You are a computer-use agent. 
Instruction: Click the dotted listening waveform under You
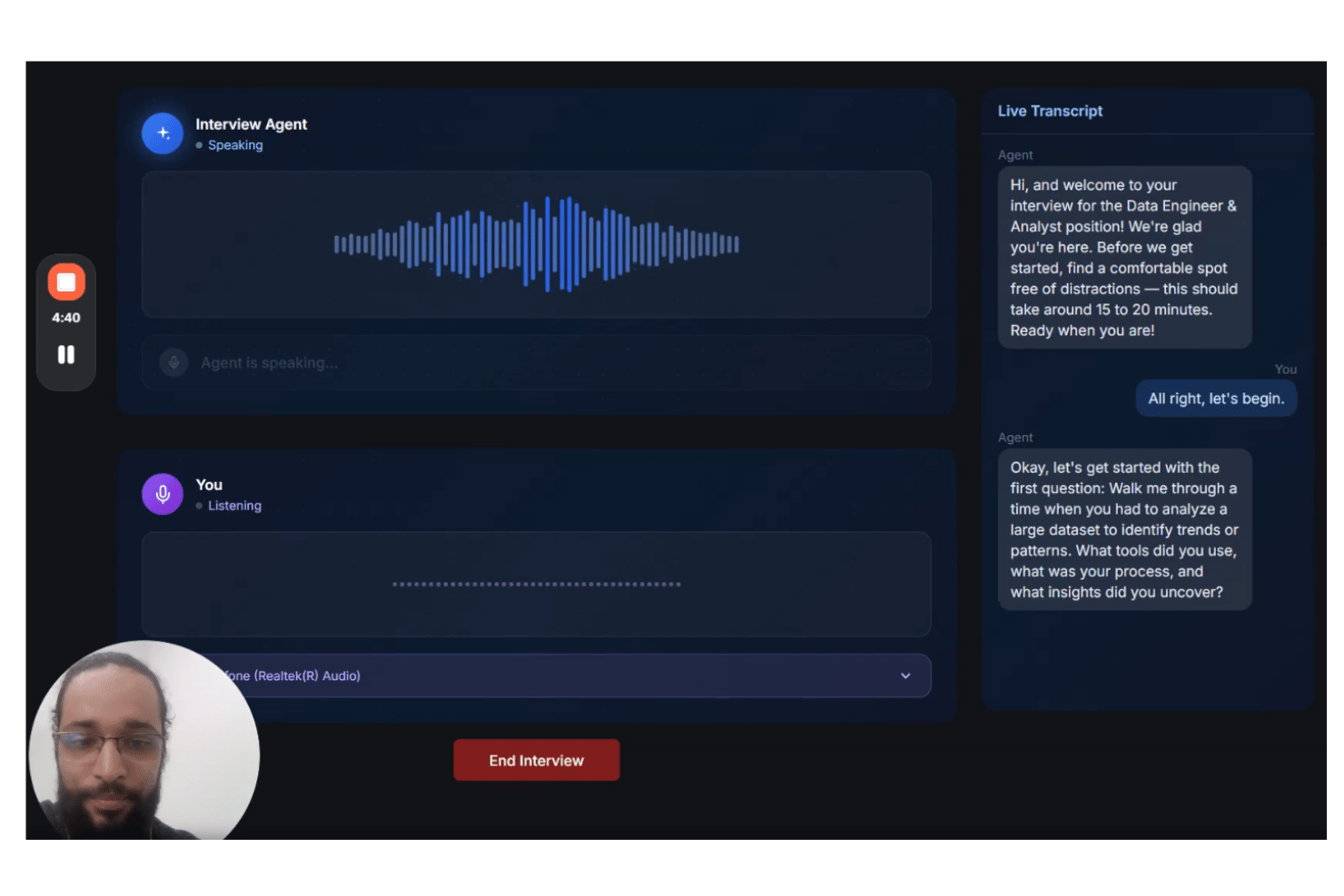pos(537,584)
